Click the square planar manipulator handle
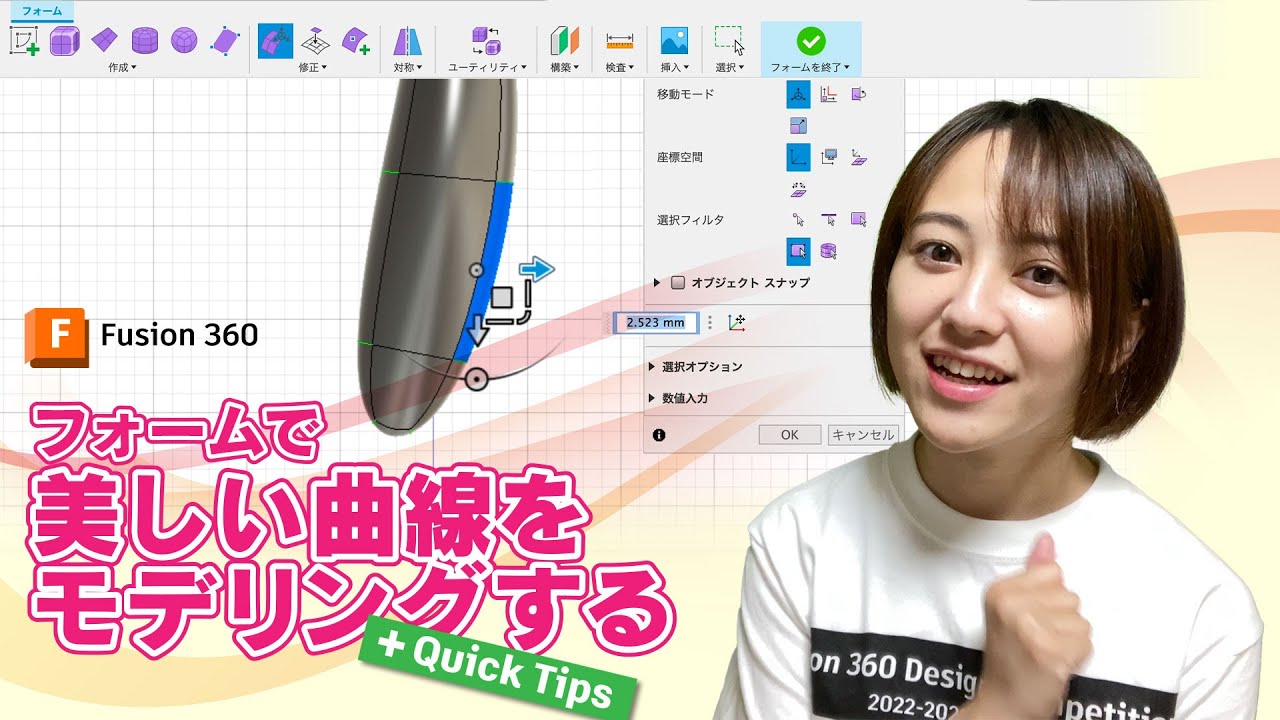1280x720 pixels. (503, 297)
